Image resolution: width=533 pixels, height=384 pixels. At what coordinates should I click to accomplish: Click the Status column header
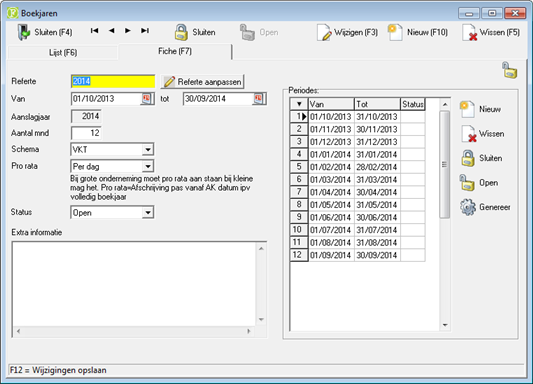click(413, 104)
